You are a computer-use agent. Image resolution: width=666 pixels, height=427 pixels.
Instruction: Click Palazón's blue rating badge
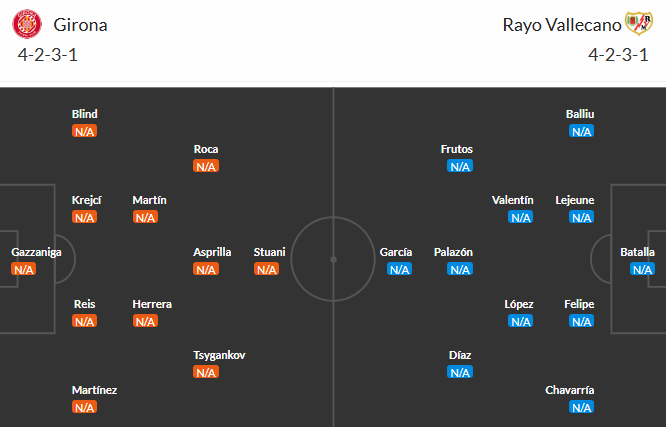(x=460, y=269)
